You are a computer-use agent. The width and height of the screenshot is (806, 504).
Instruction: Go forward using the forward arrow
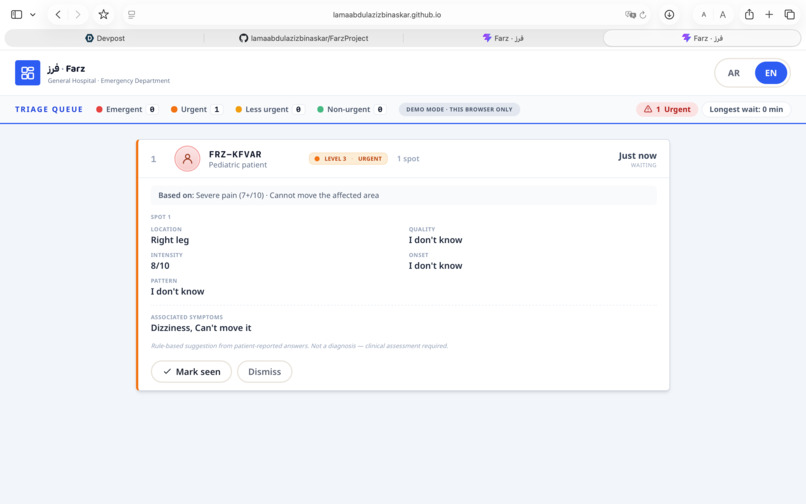[78, 14]
